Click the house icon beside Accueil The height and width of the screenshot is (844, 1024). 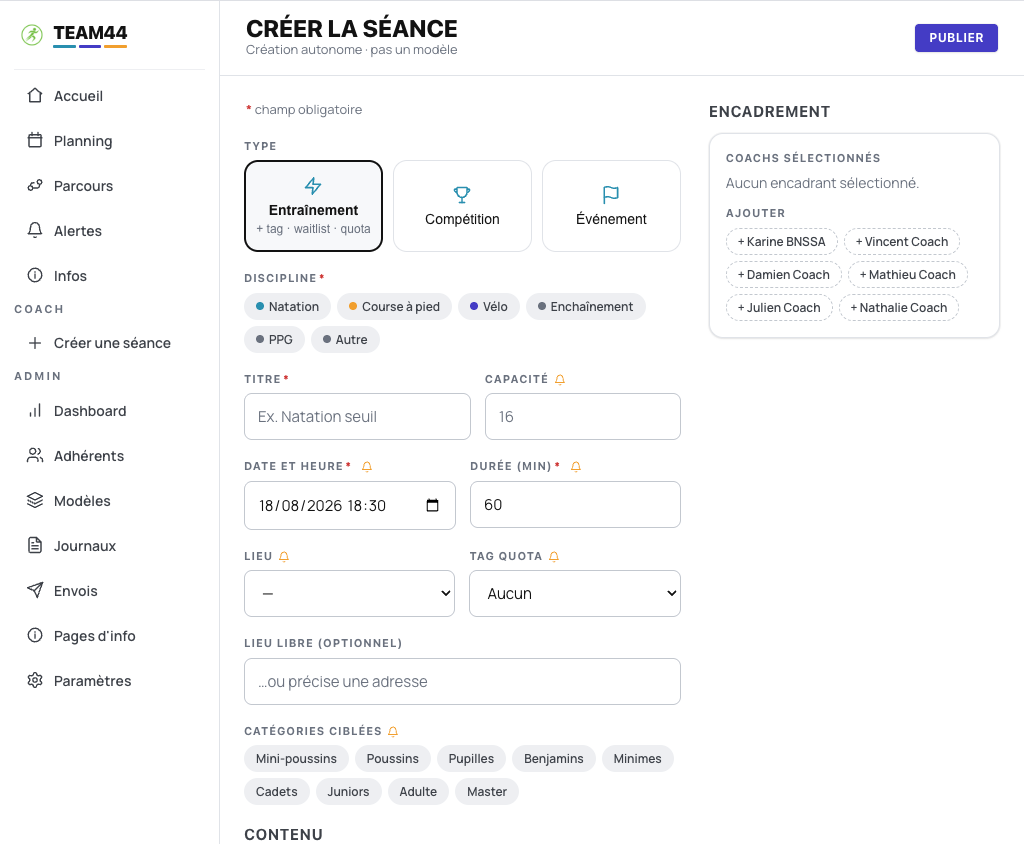coord(35,95)
